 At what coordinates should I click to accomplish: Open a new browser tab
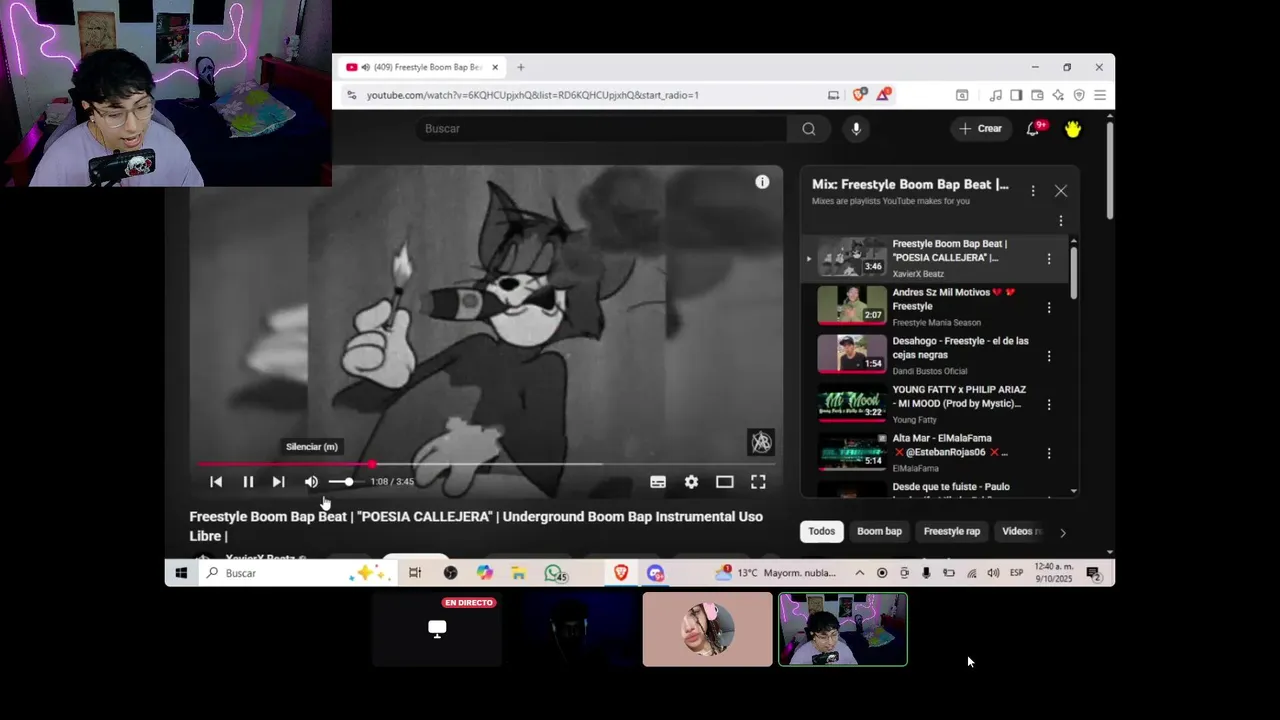pyautogui.click(x=520, y=67)
